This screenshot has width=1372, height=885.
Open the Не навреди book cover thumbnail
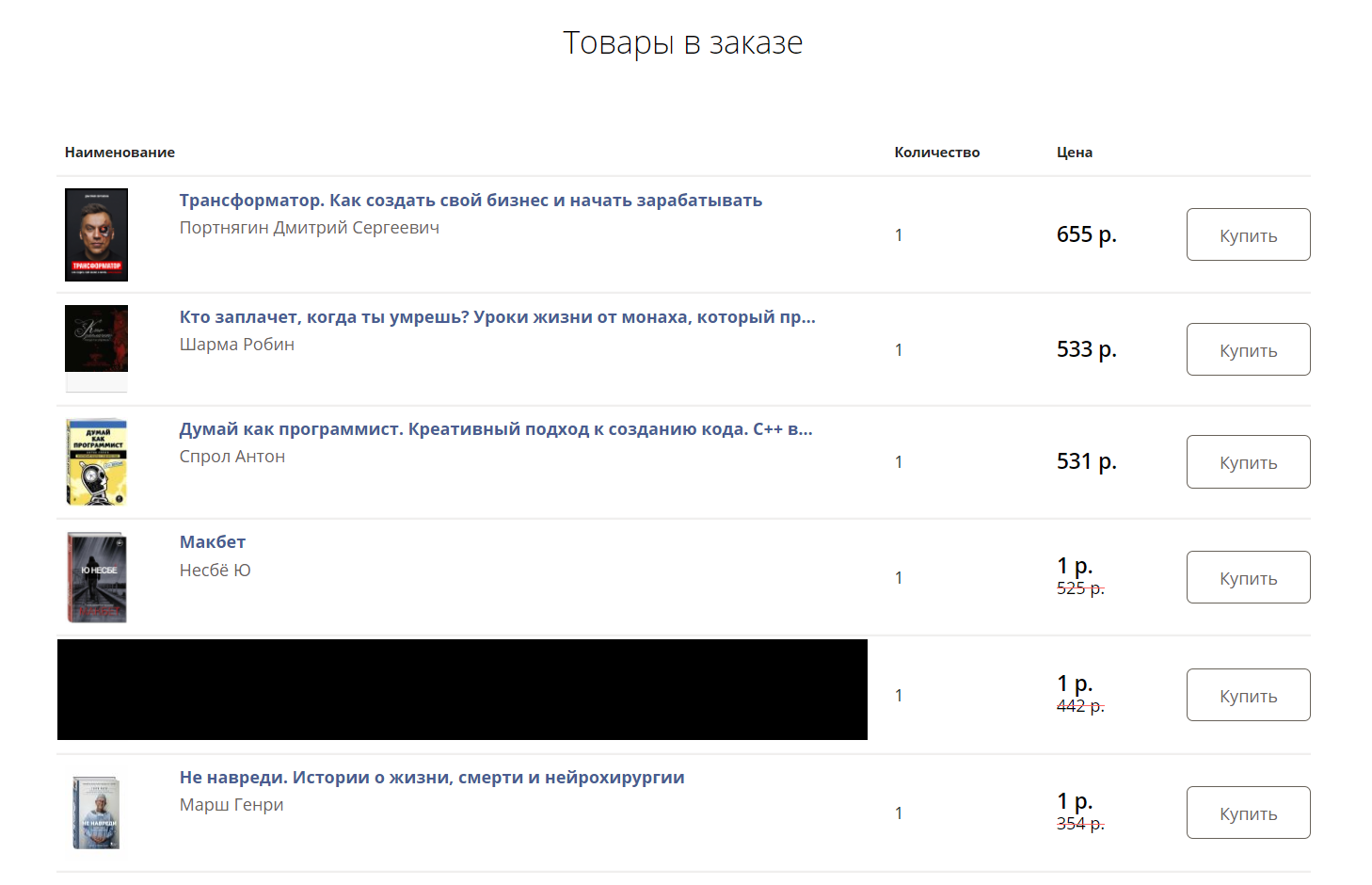coord(96,813)
